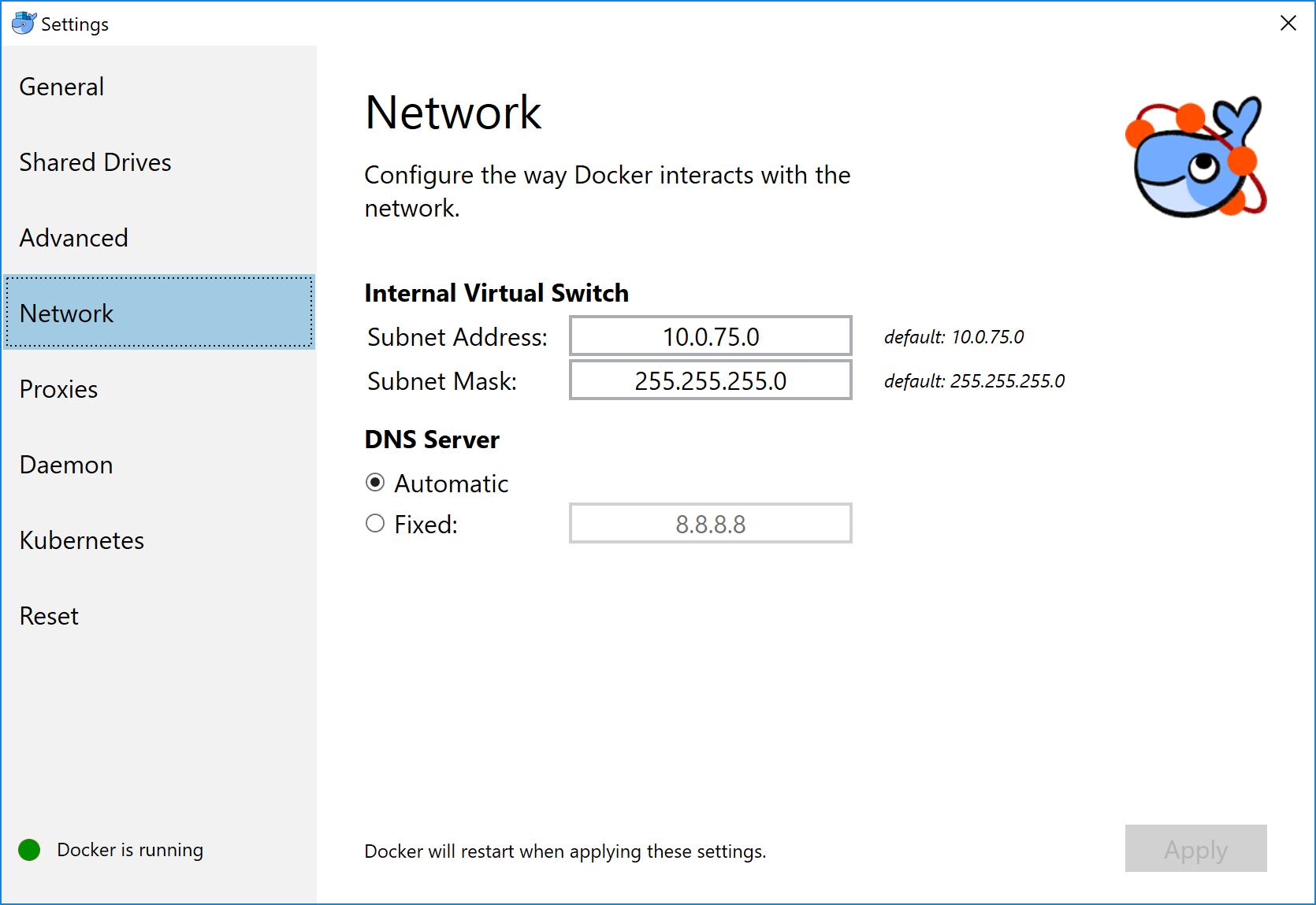Click the green Docker running status indicator
The width and height of the screenshot is (1316, 905).
(28, 849)
